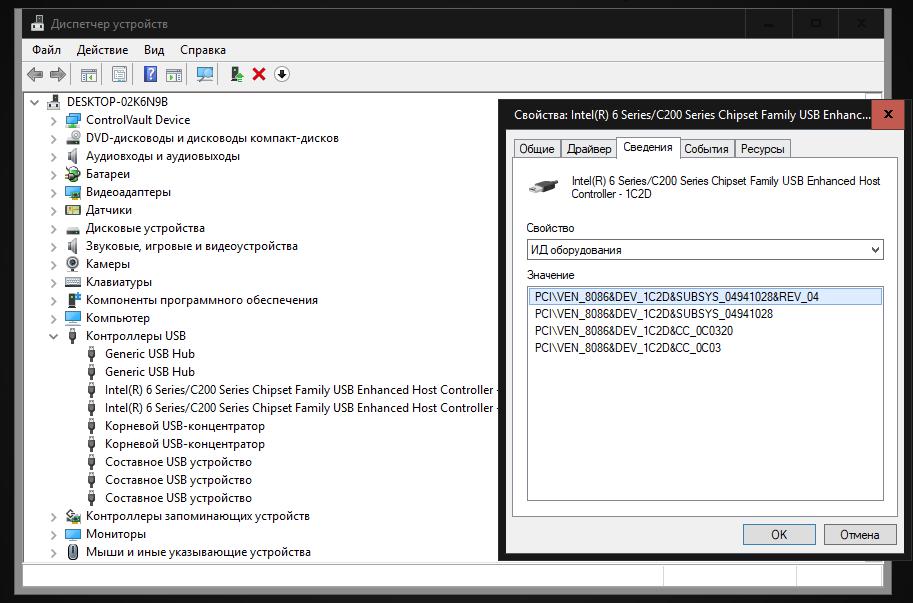Switch to the Драйвер tab
Screen dimensions: 913x603
(x=589, y=149)
